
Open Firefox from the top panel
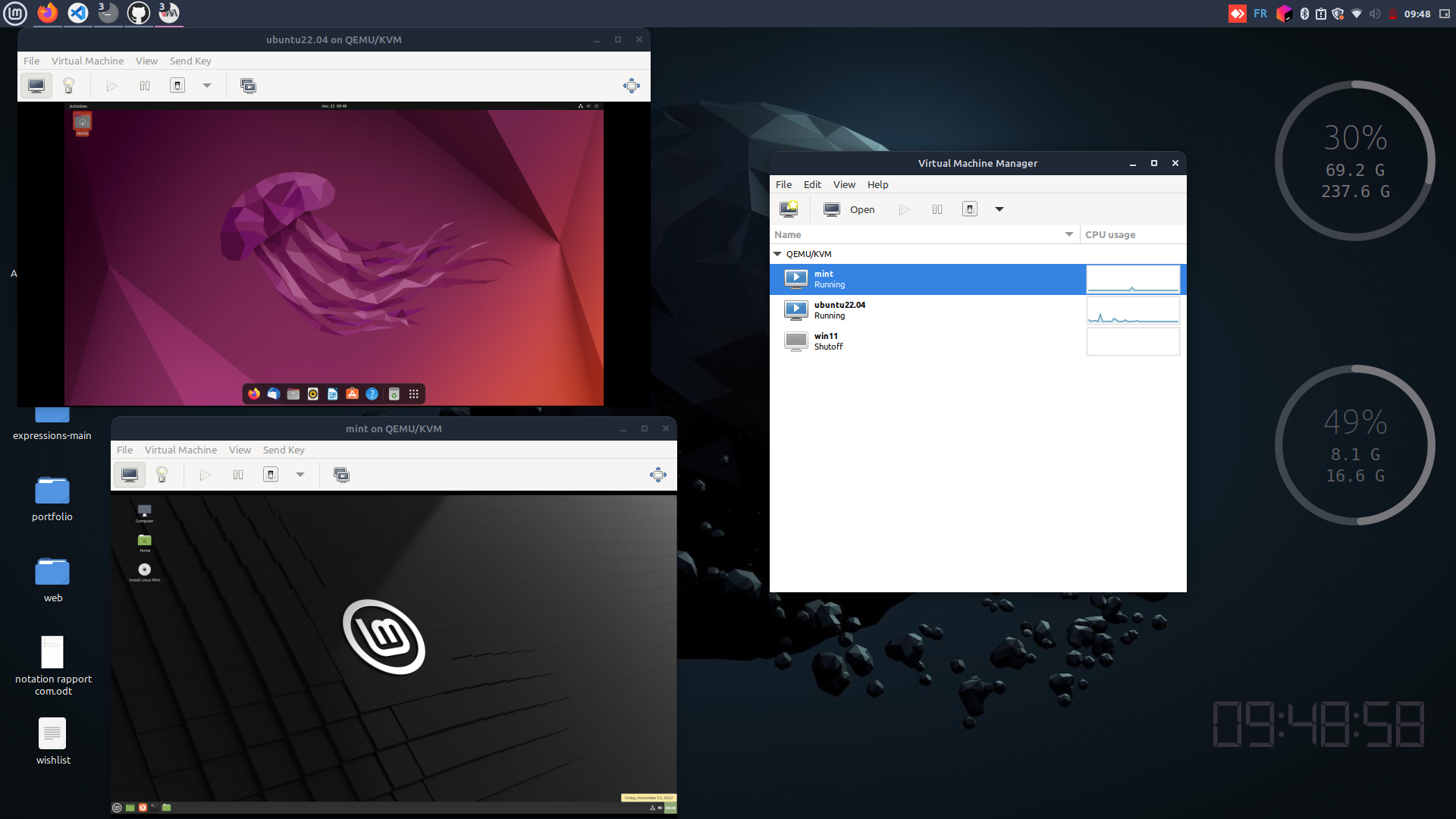(48, 13)
